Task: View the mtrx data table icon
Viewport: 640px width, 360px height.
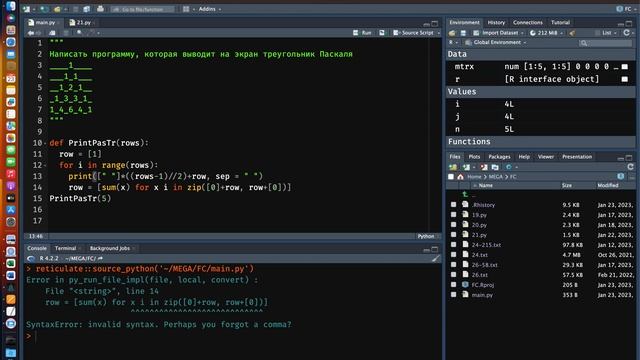Action: (624, 67)
